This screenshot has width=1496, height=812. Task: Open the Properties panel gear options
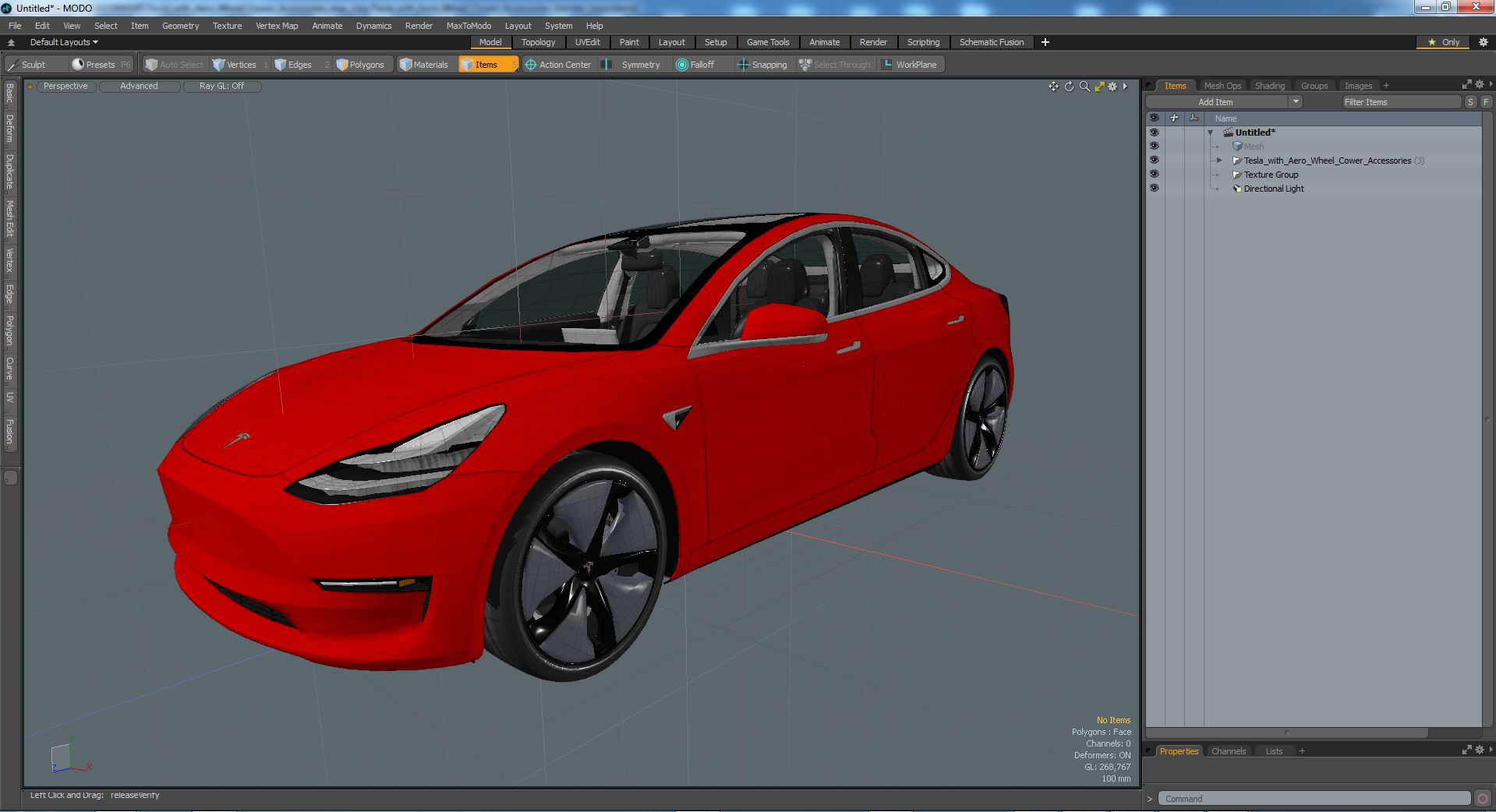(1479, 750)
